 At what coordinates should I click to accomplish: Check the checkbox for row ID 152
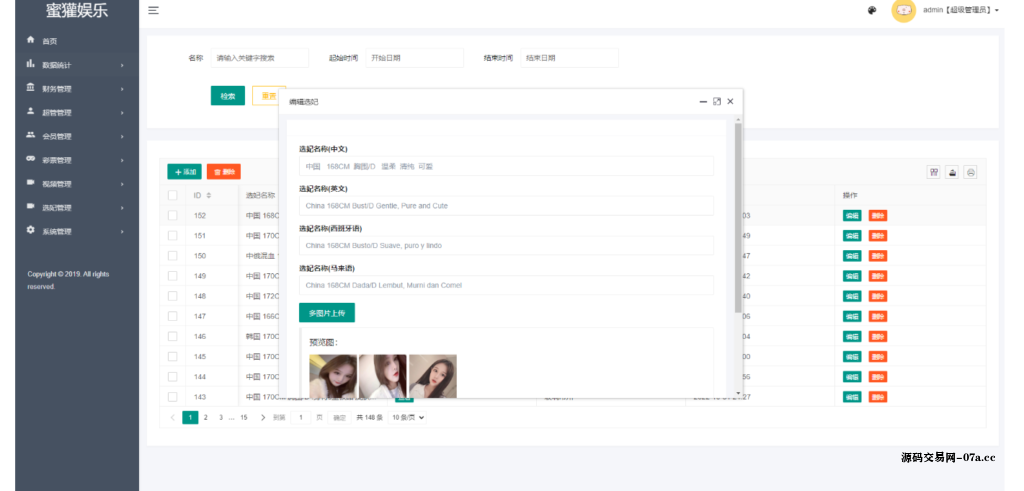point(173,215)
